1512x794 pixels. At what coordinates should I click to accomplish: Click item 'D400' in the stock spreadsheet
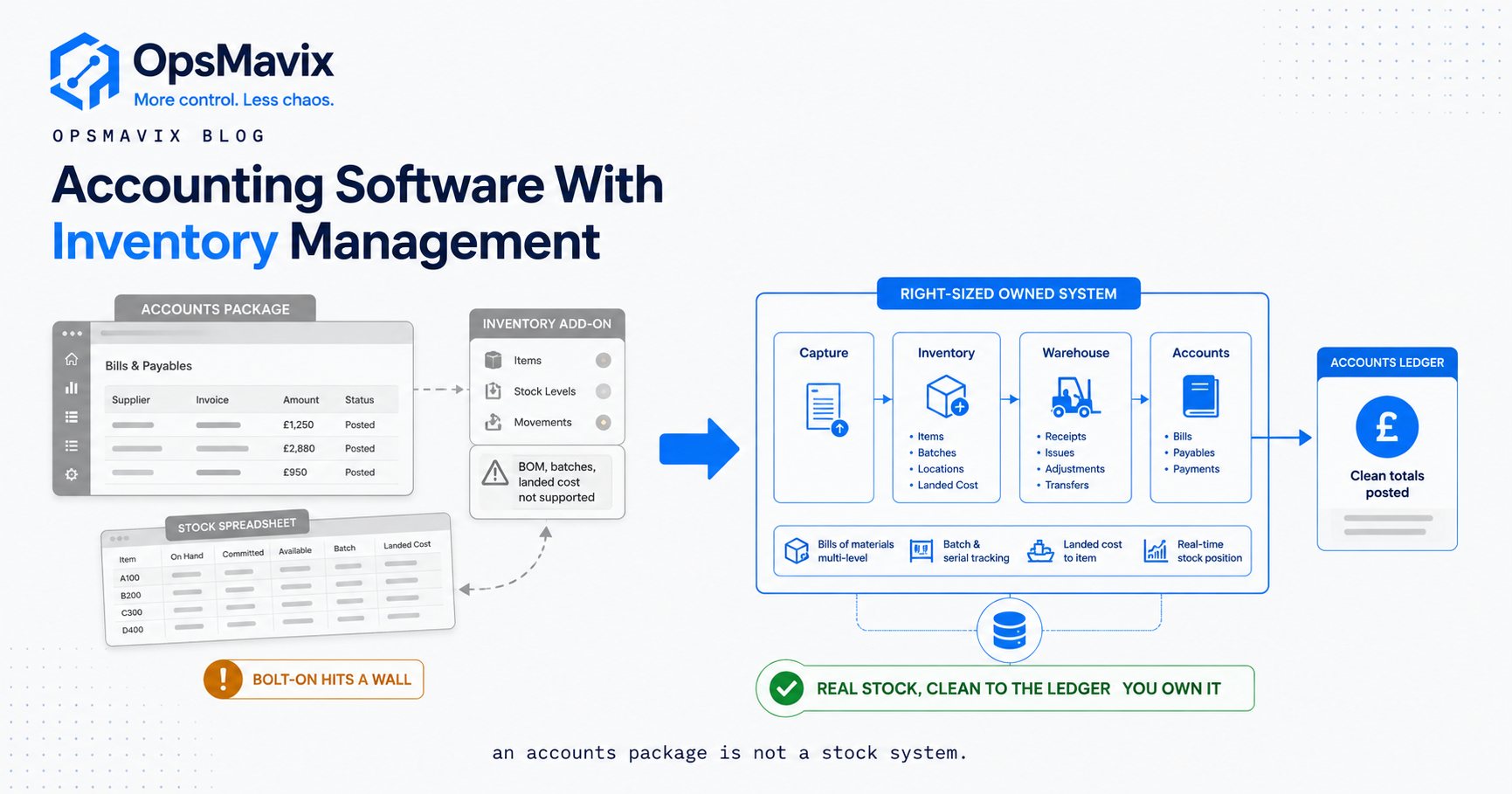(133, 630)
